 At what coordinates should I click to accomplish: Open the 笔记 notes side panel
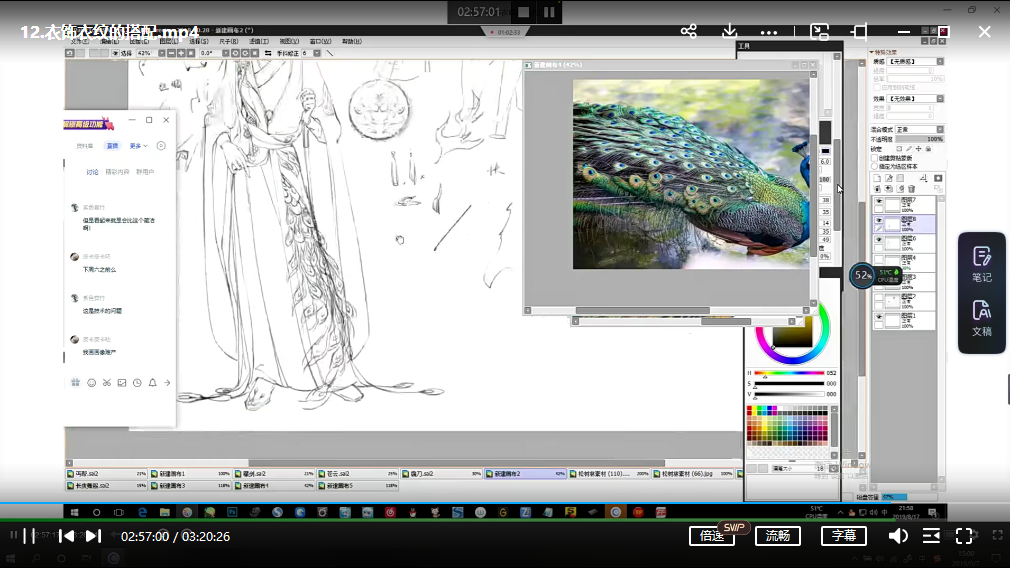click(982, 264)
